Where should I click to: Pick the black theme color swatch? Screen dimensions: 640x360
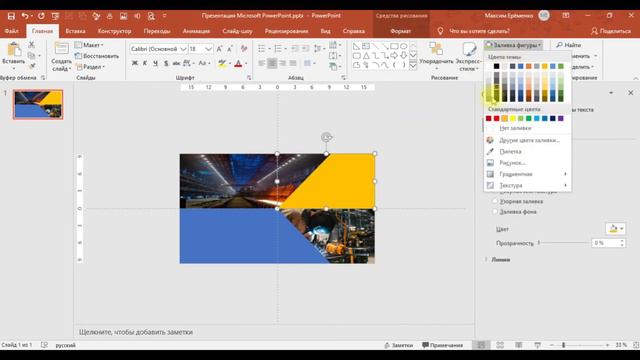tap(496, 66)
